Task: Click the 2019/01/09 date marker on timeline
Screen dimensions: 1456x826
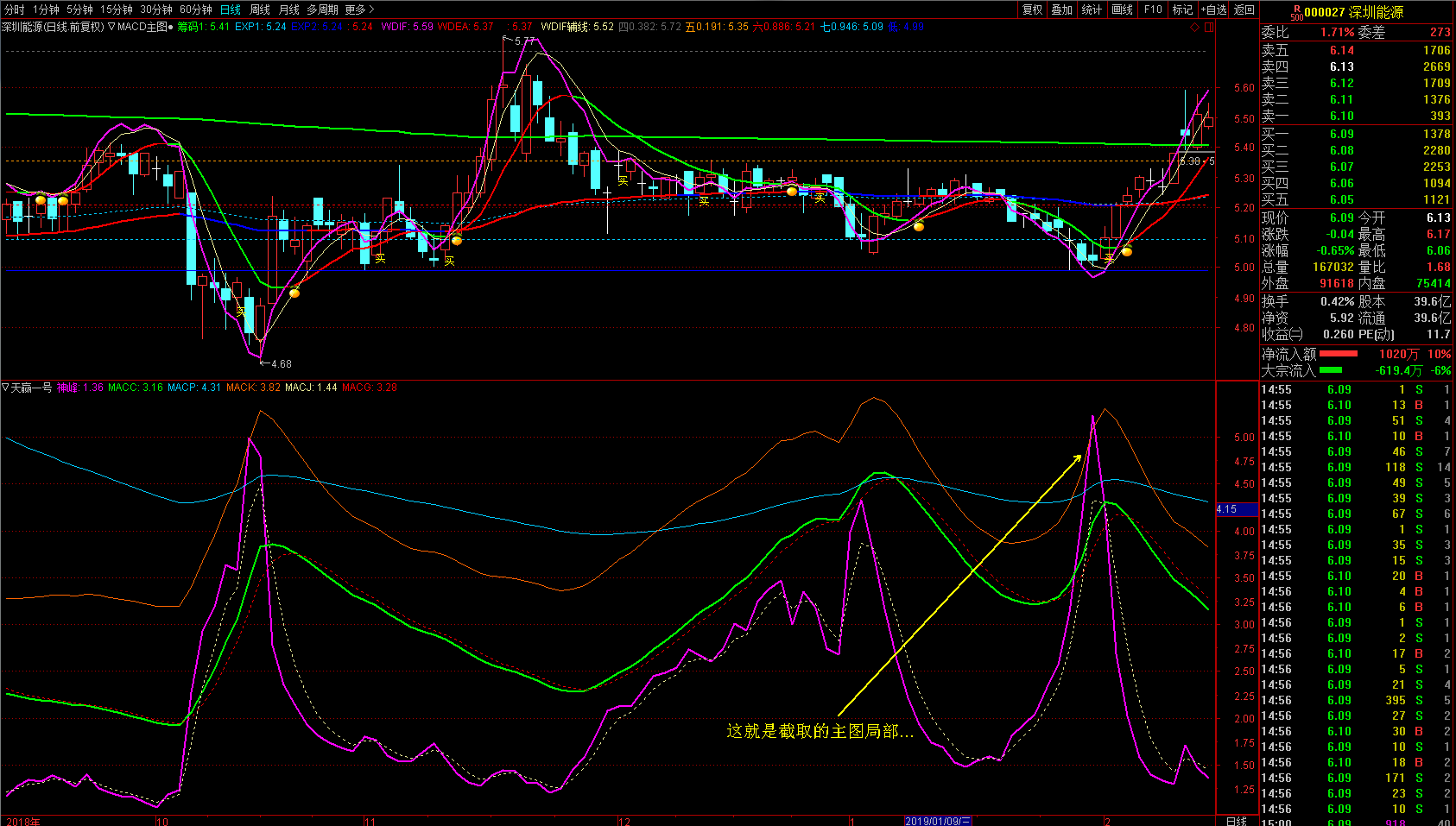Action: pos(938,821)
